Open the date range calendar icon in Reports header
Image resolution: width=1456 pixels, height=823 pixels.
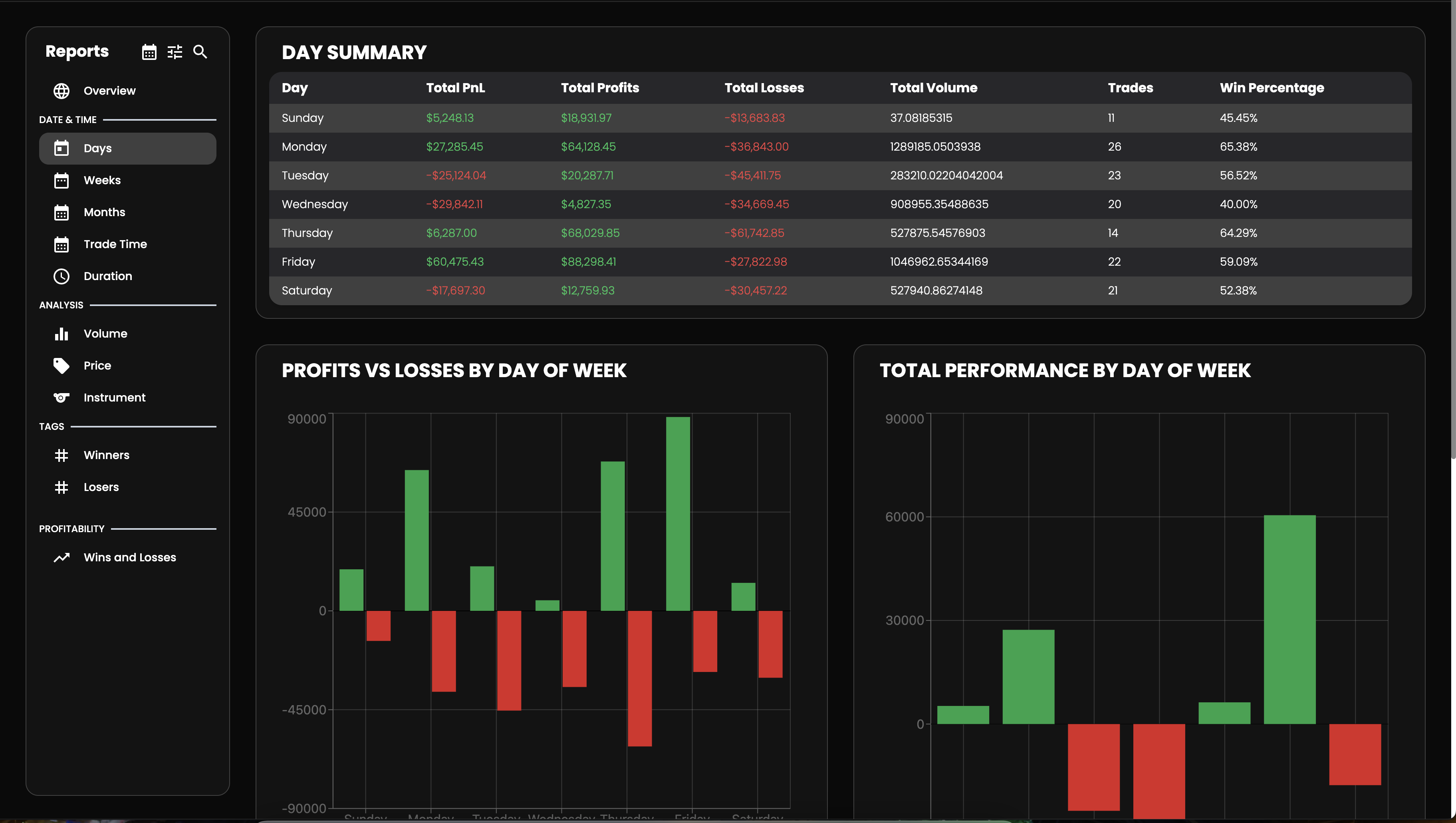[x=149, y=52]
